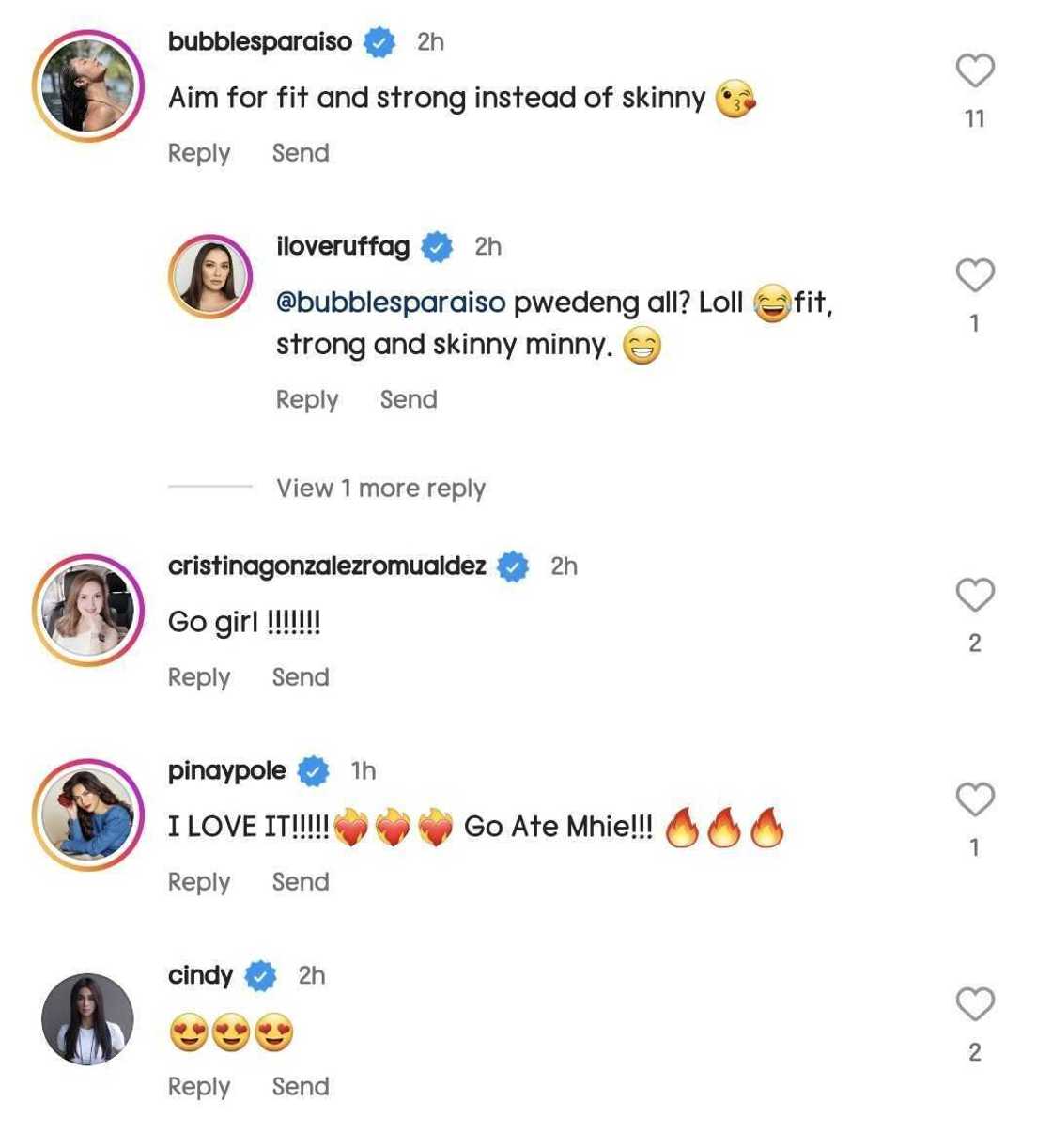Click the verified badge next to cindy
The image size is (1052, 1148).
[x=261, y=976]
